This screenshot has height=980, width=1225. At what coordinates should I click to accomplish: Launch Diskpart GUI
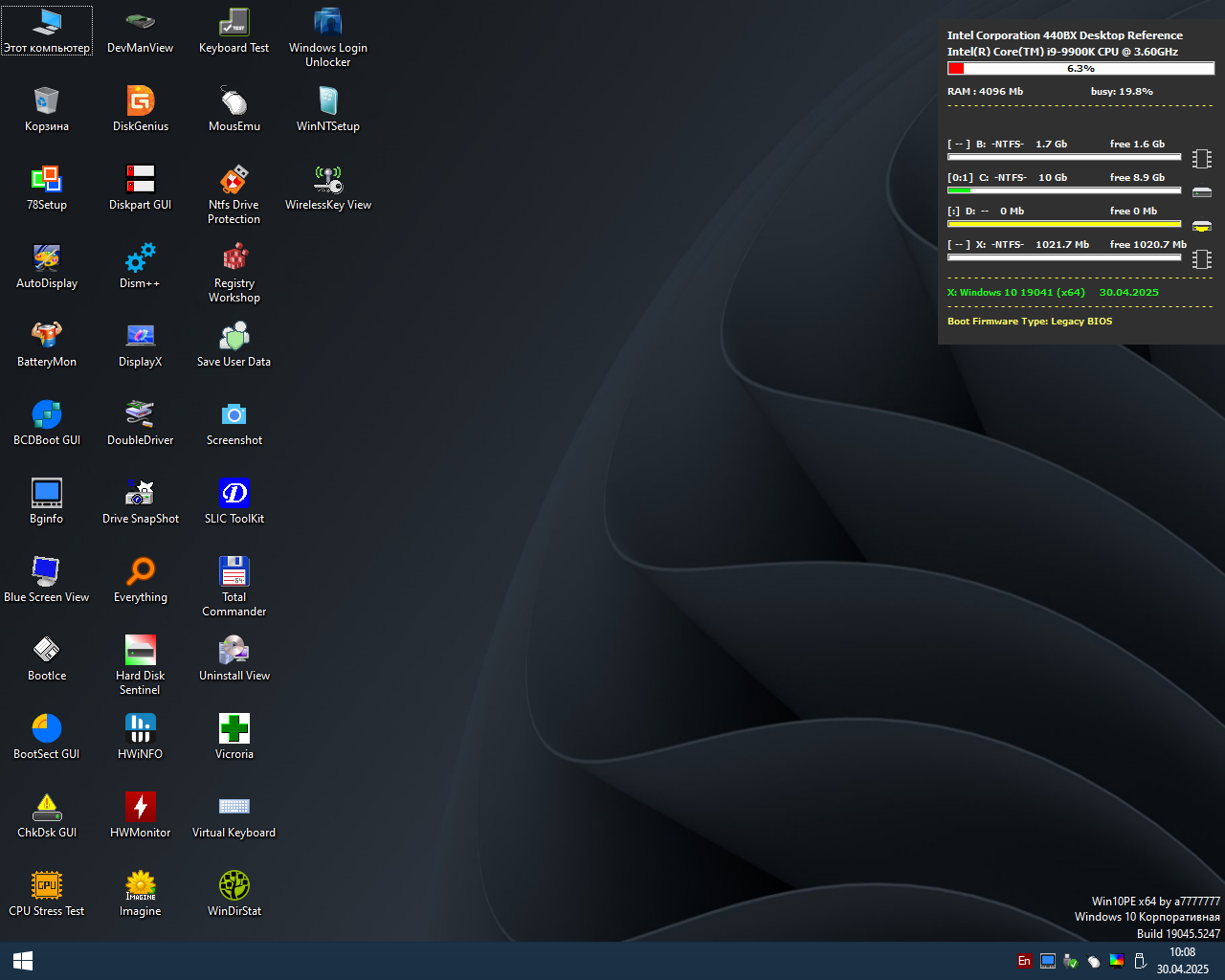140,188
